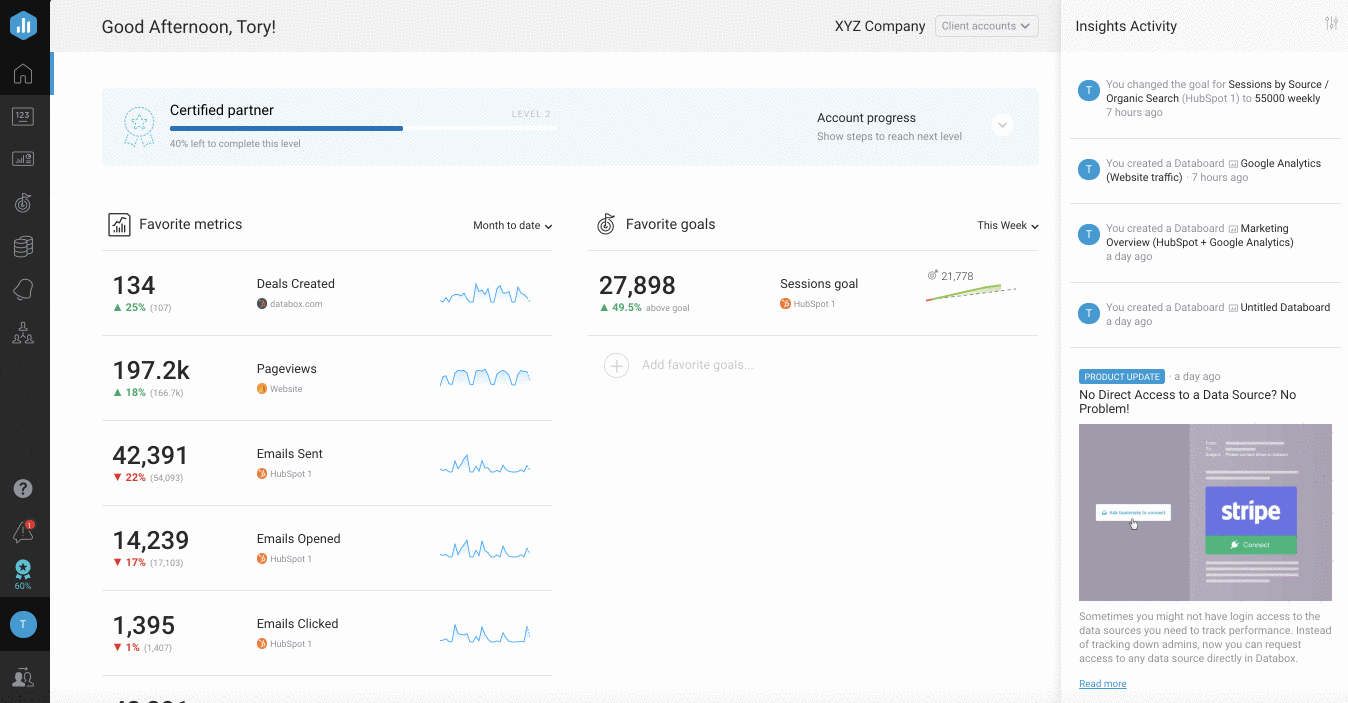Click the Favorite metrics chart icon
The image size is (1348, 703).
[x=119, y=224]
